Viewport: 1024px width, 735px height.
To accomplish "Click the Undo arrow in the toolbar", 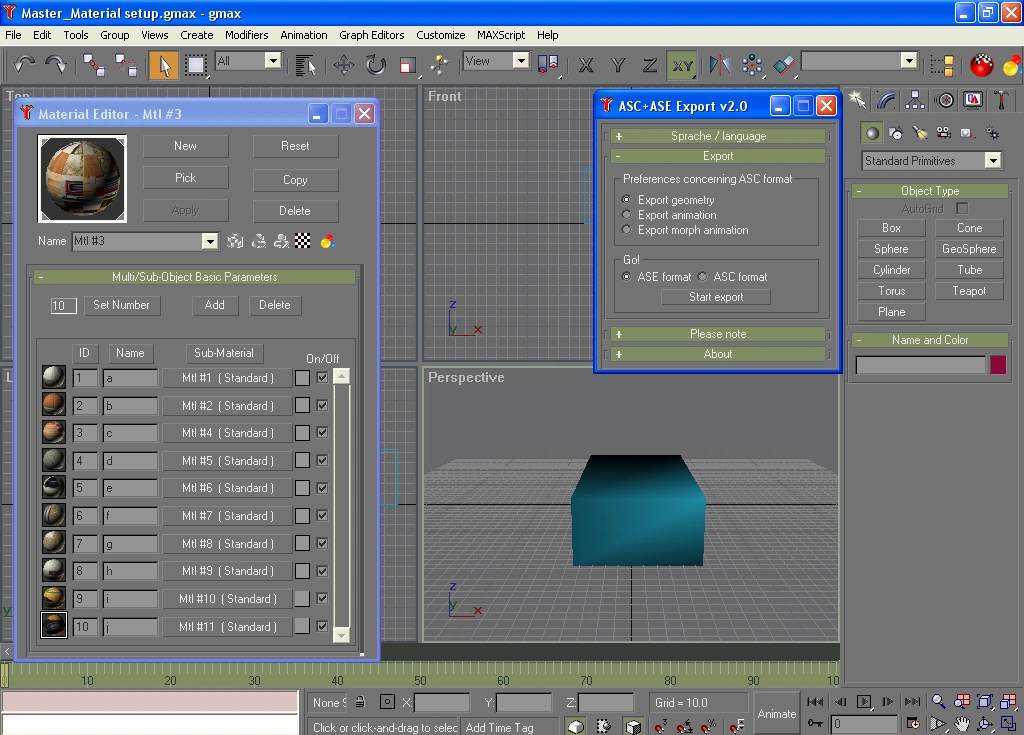I will [x=25, y=65].
